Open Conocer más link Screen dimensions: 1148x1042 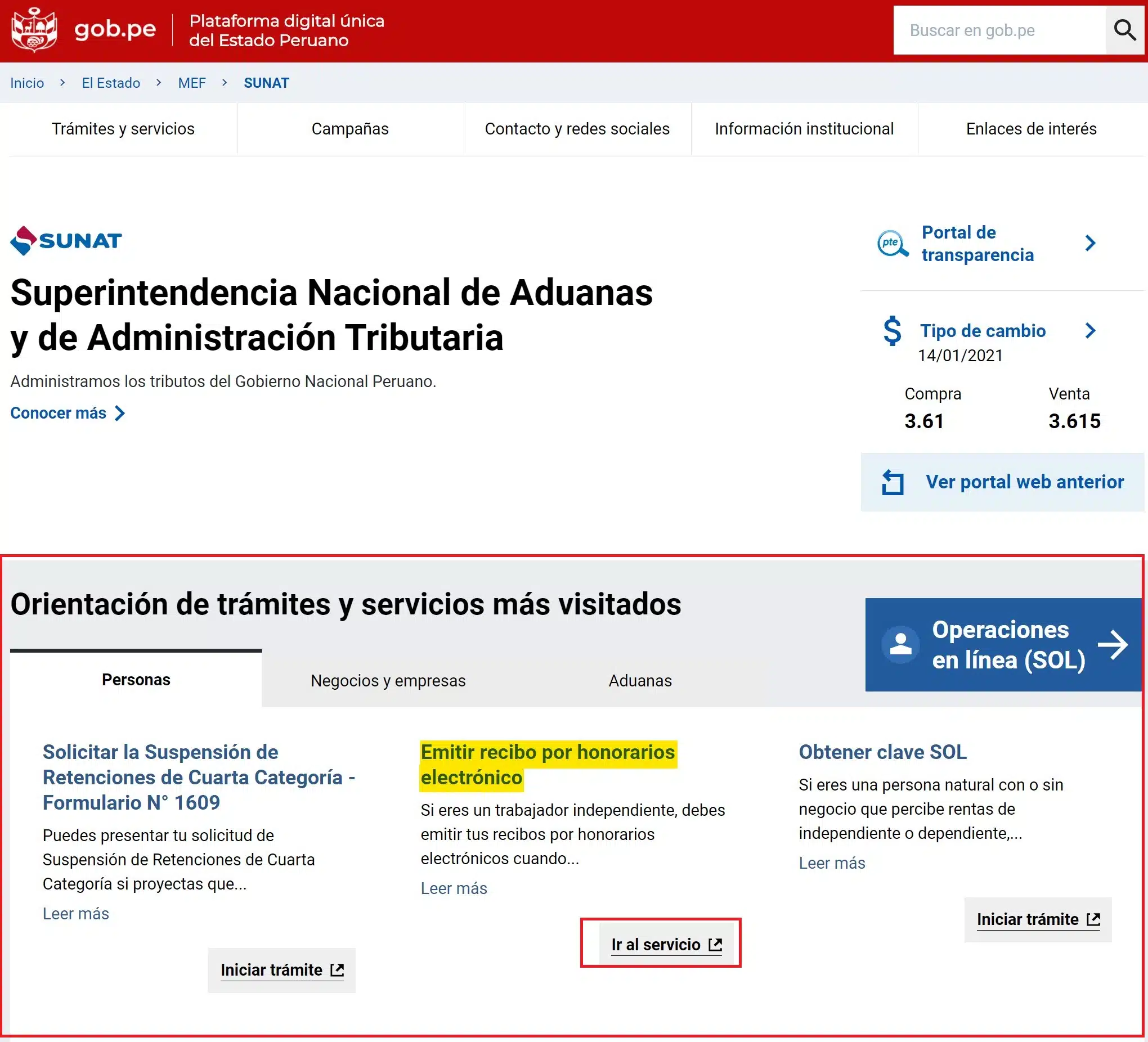(x=59, y=413)
